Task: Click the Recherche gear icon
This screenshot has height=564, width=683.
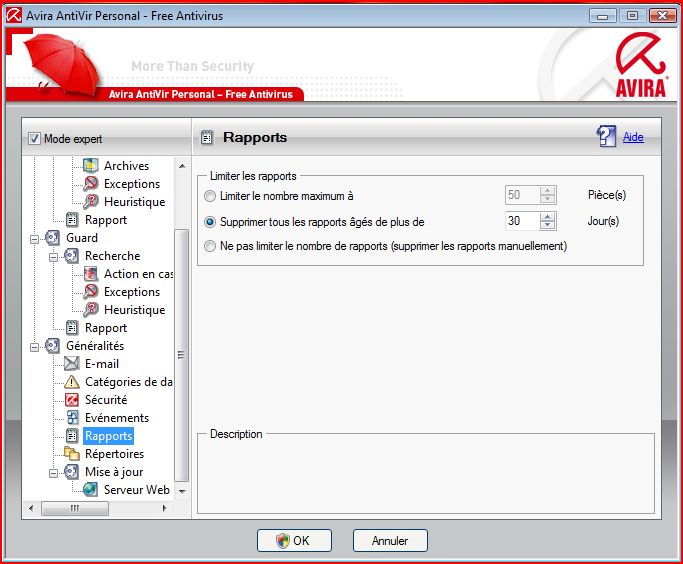Action: pyautogui.click(x=71, y=256)
